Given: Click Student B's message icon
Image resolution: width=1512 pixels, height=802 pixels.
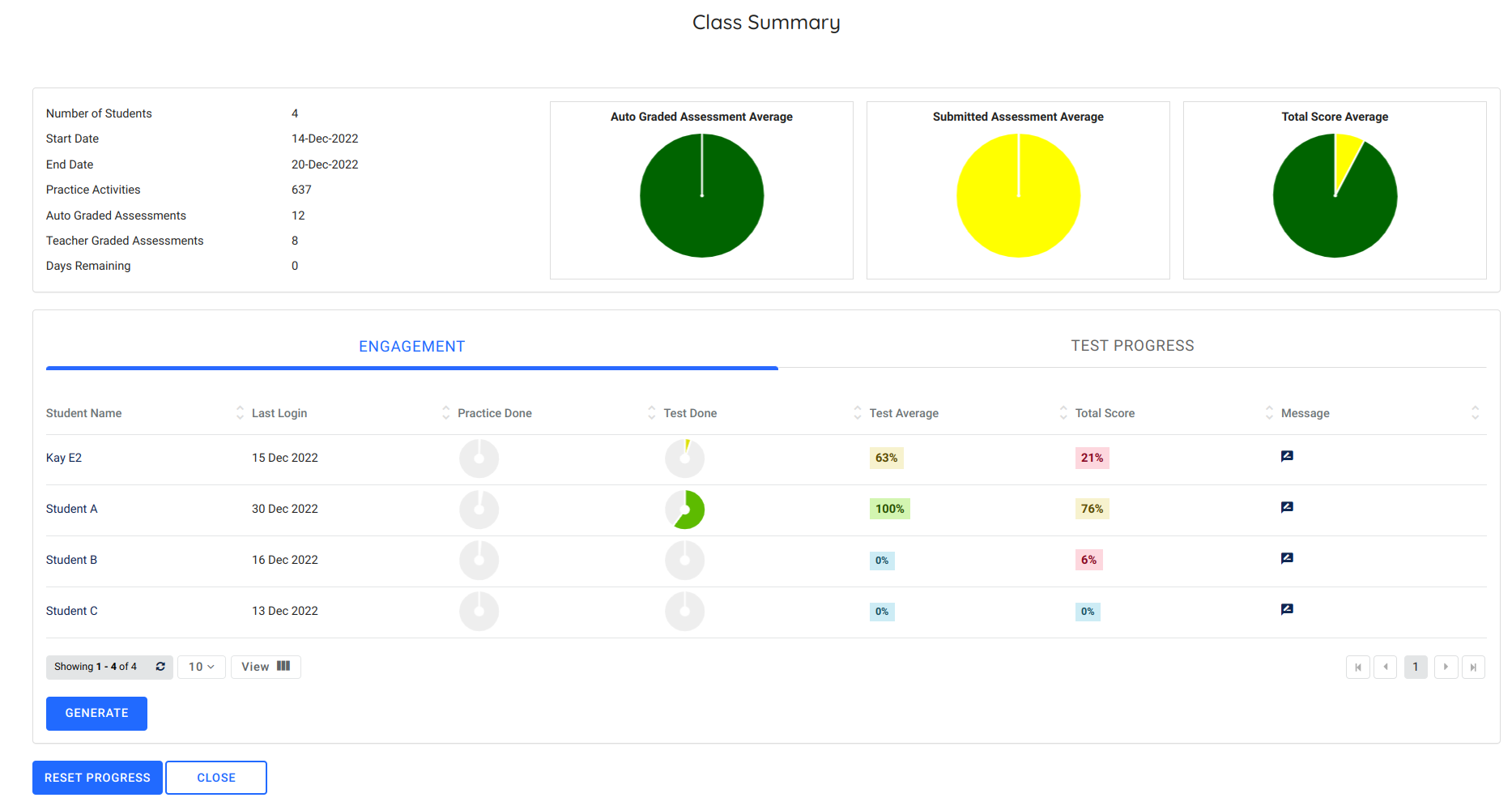Looking at the screenshot, I should 1287,557.
